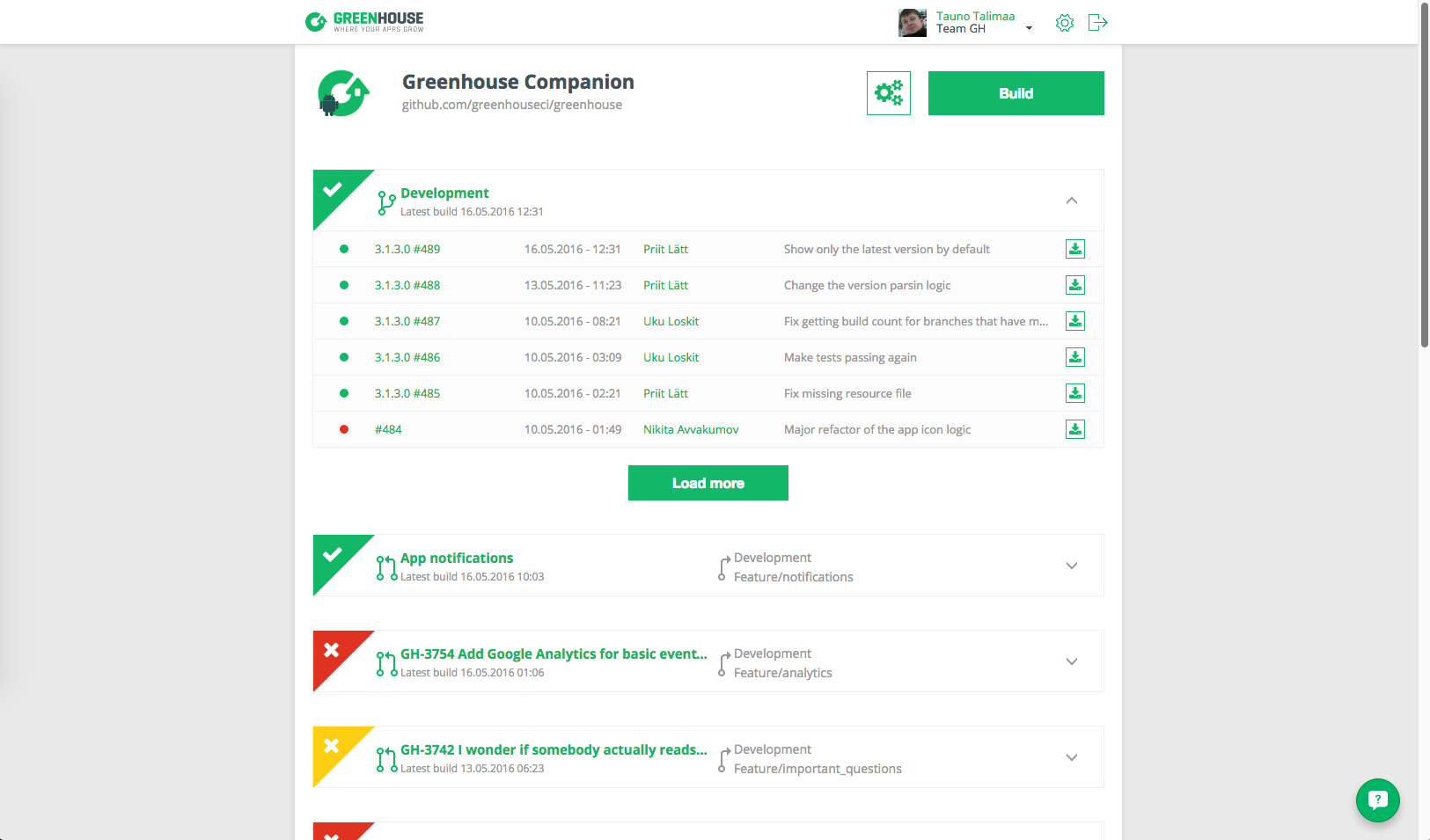Click author Uku Loskit on build #487
Screen dimensions: 1430x840
(x=671, y=321)
